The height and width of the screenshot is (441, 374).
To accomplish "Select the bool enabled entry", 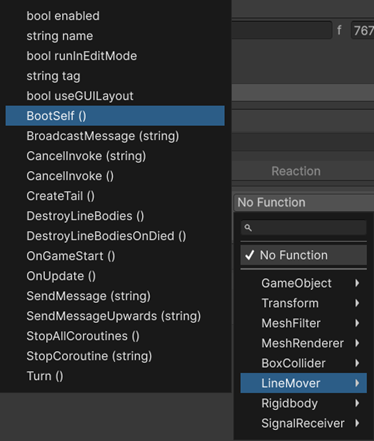I will [115, 16].
